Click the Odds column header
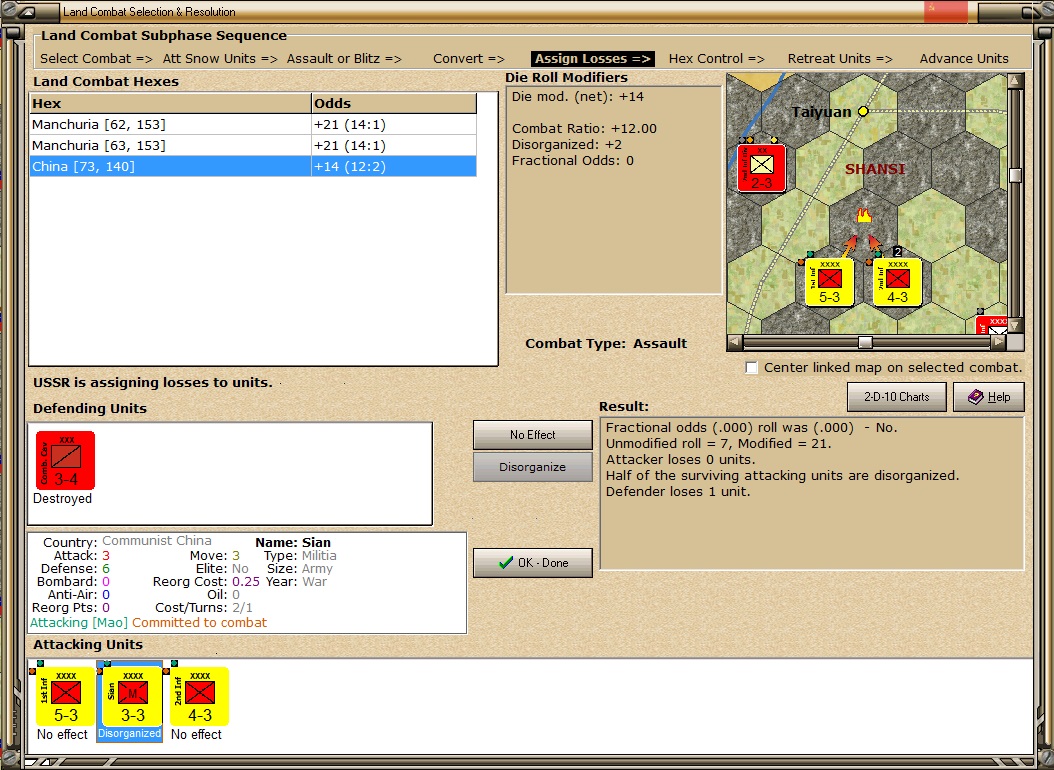The width and height of the screenshot is (1054, 770). click(394, 103)
